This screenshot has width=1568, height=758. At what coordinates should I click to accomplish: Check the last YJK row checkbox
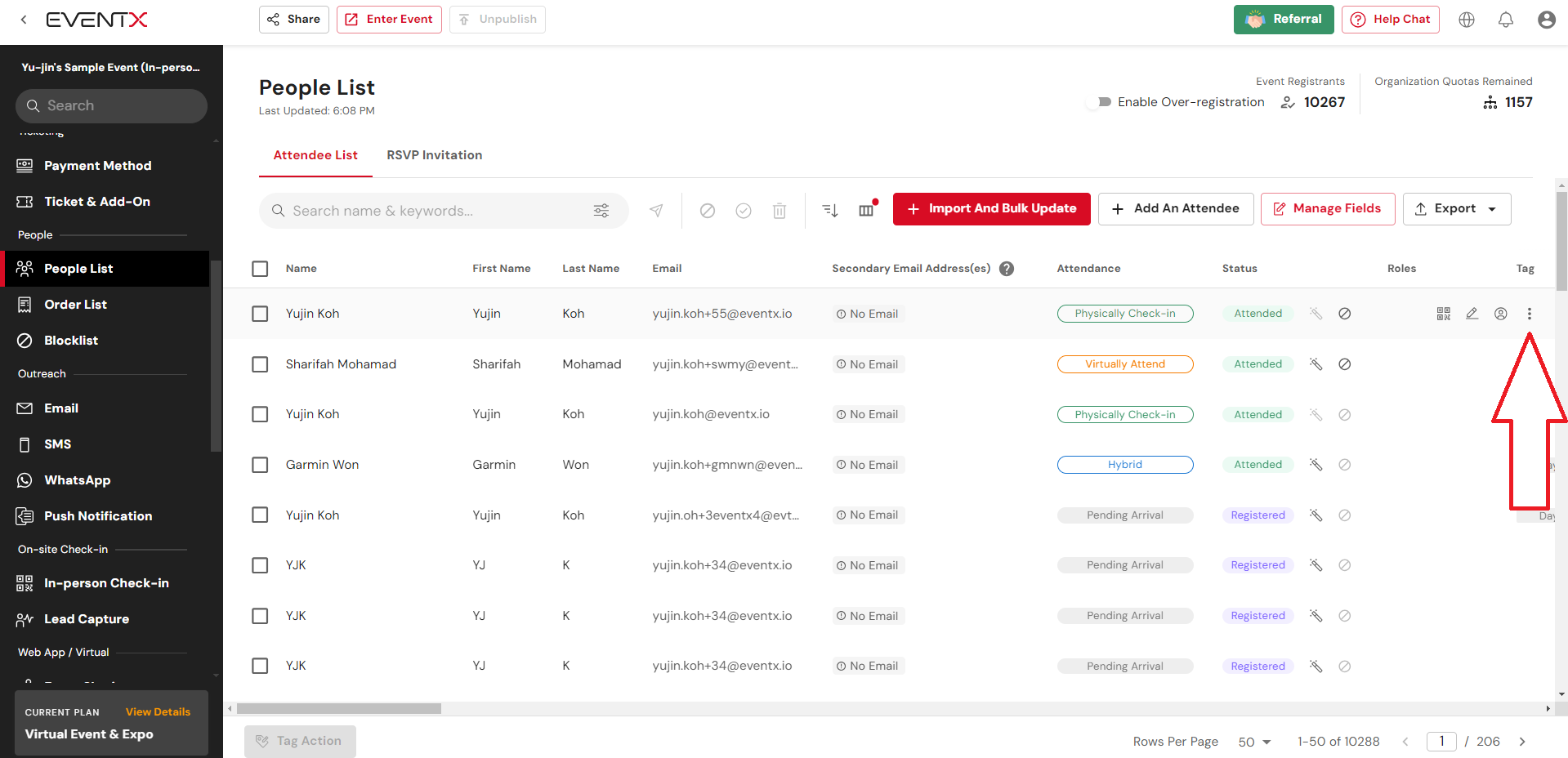pos(260,666)
